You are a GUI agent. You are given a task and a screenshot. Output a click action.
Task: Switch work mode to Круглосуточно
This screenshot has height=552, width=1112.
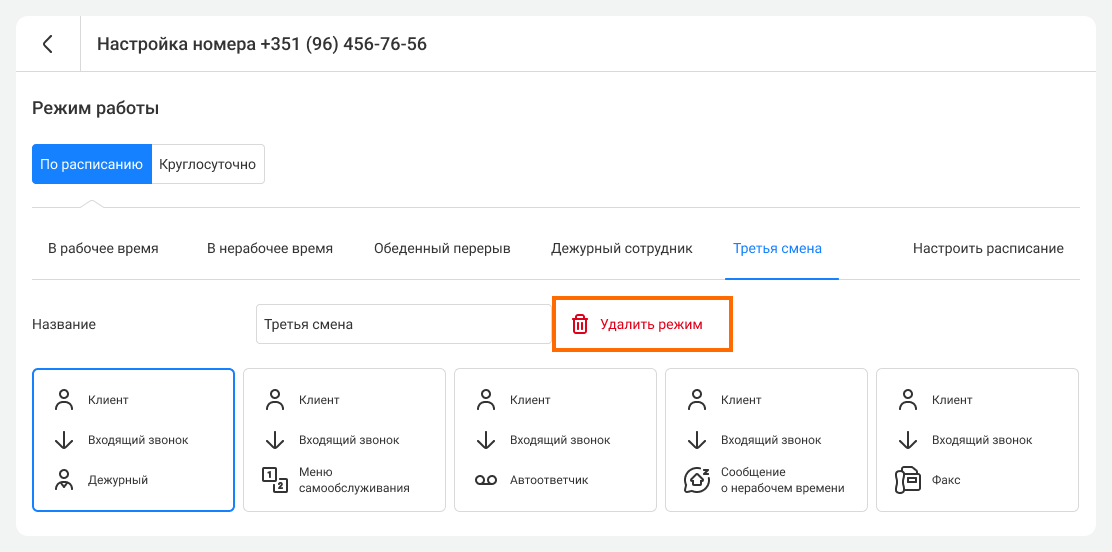pyautogui.click(x=208, y=165)
